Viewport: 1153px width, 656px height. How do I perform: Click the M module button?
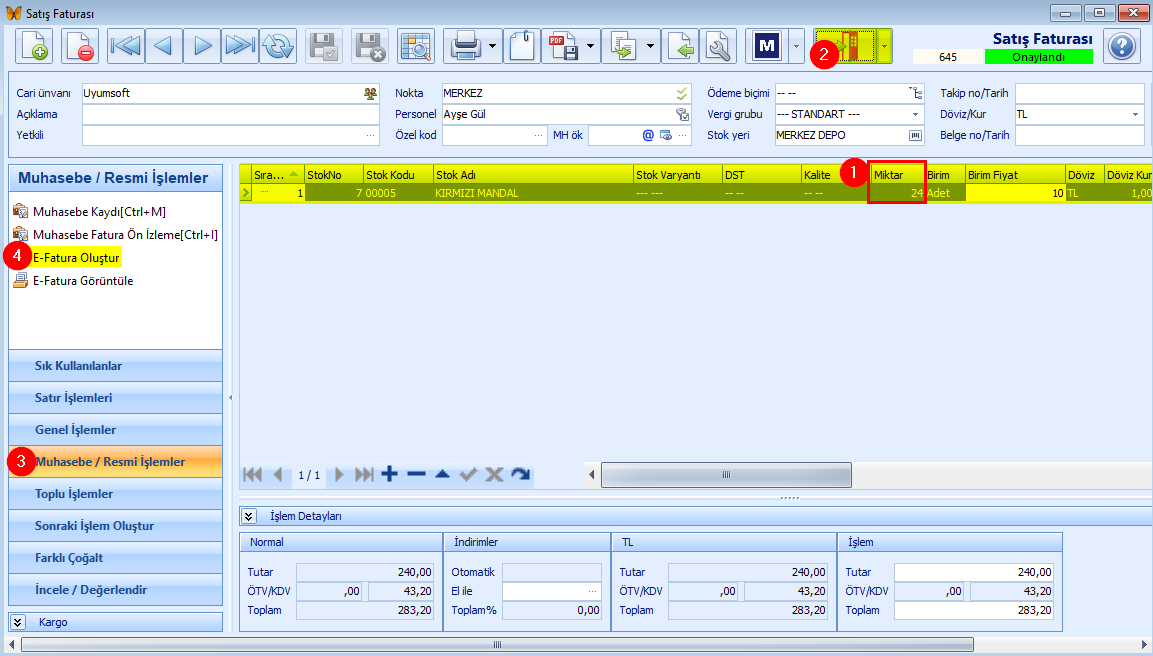(765, 44)
